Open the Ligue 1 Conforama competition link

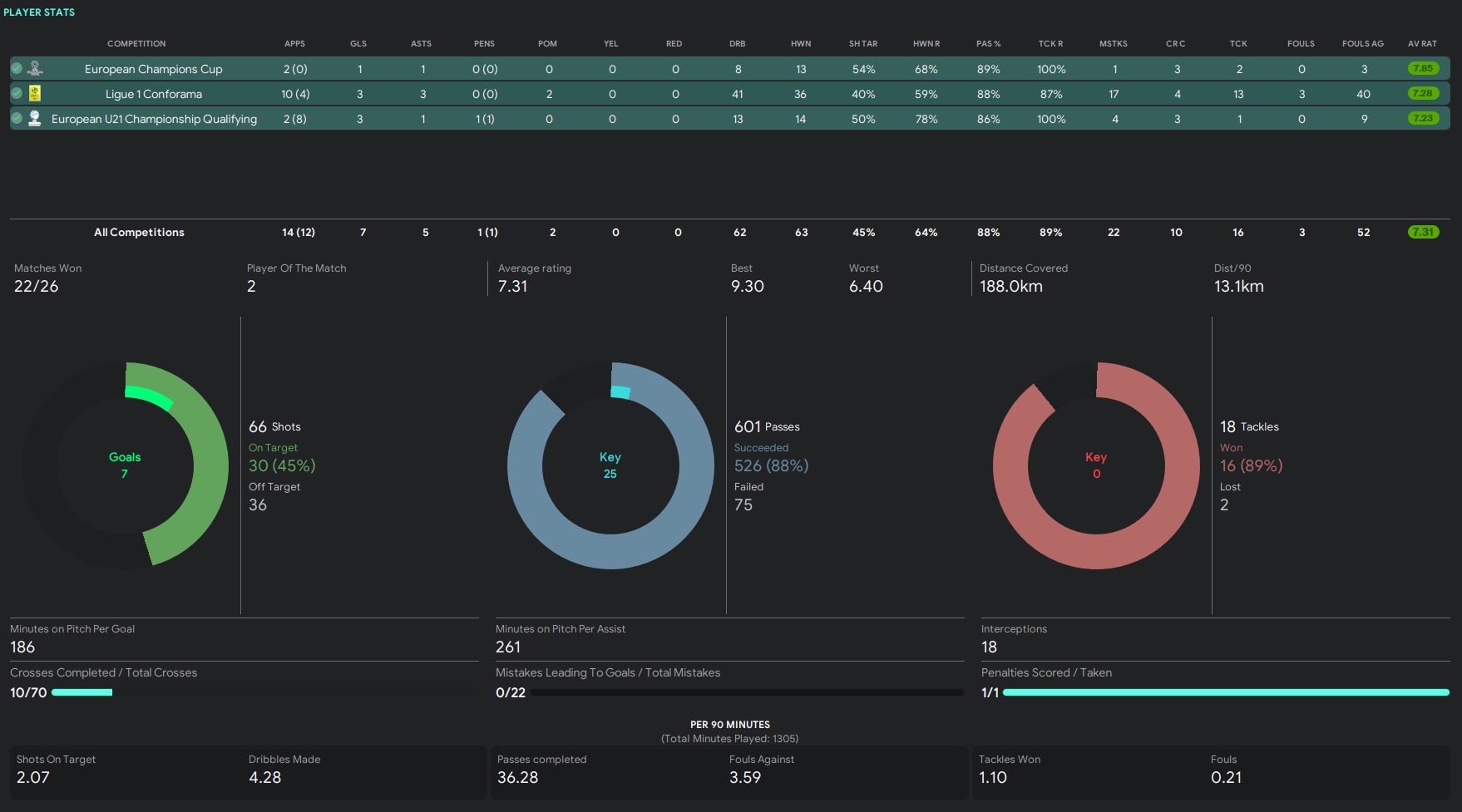tap(153, 94)
